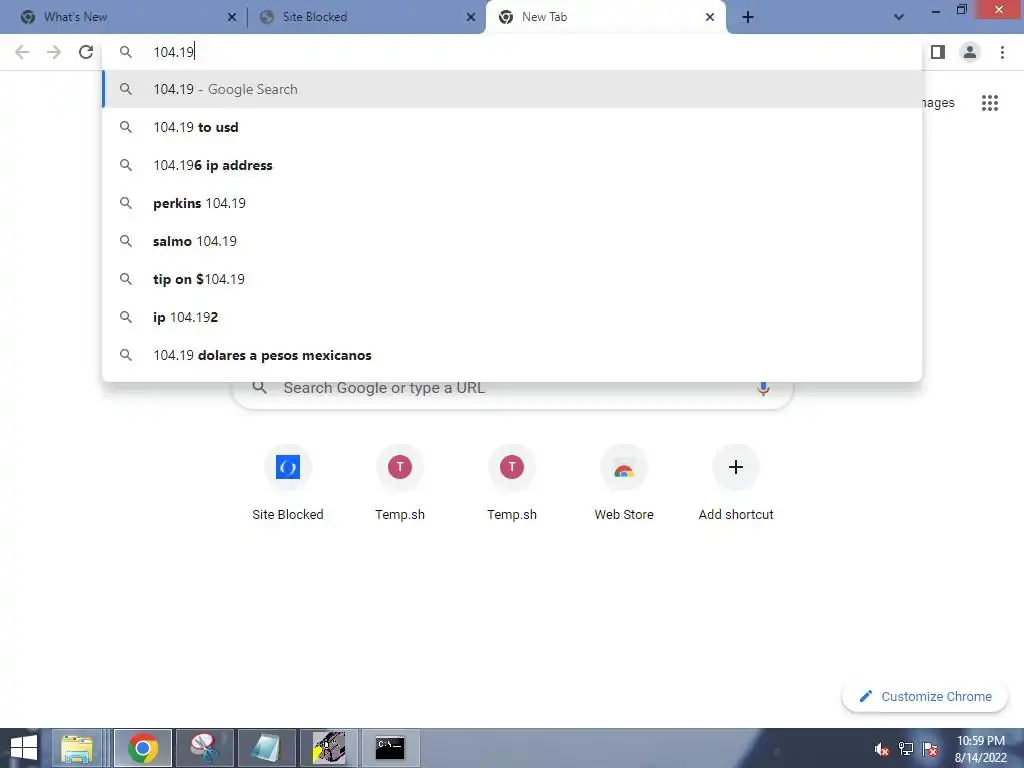Reload the page with the refresh icon
Viewport: 1024px width, 768px height.
[86, 52]
